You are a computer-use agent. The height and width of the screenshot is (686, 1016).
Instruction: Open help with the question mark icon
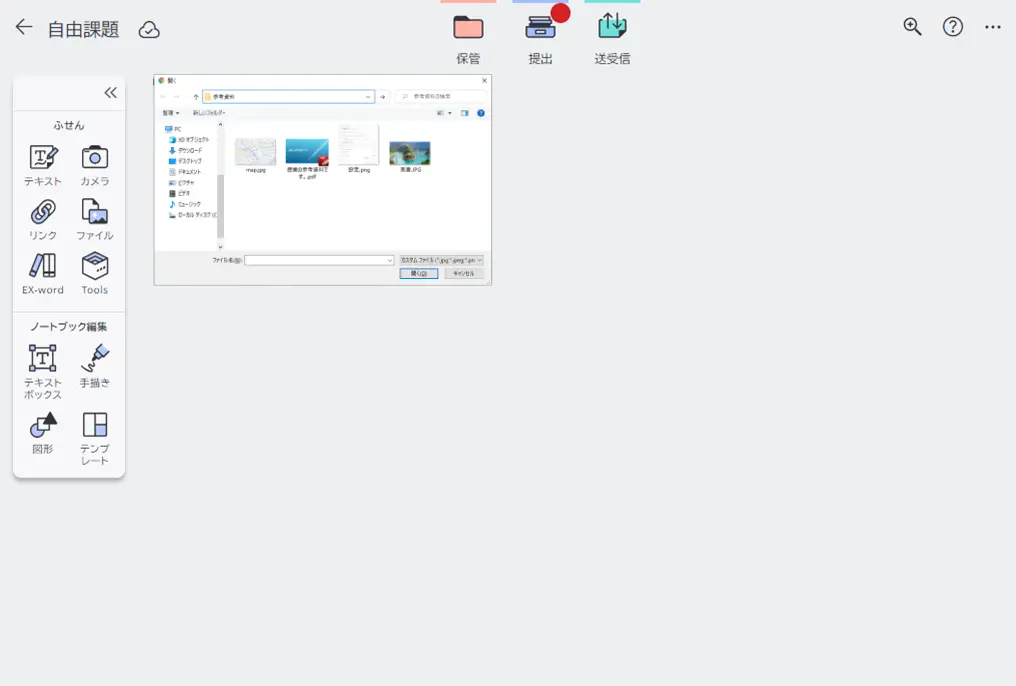click(953, 27)
